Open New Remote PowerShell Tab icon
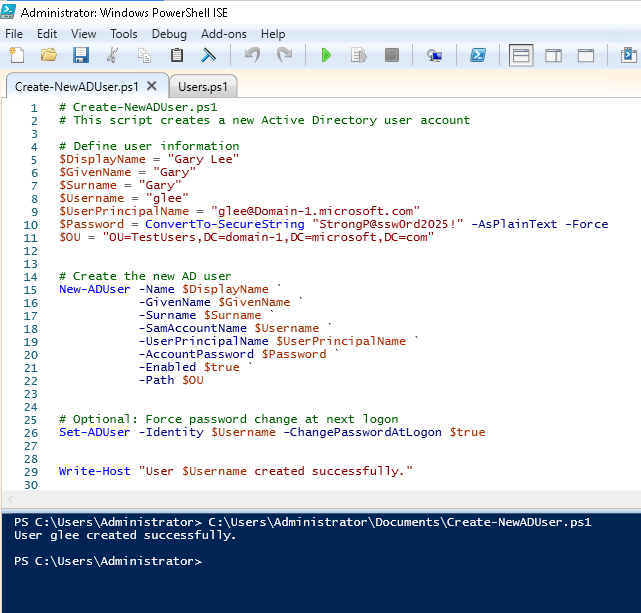The height and width of the screenshot is (613, 641). (x=434, y=55)
